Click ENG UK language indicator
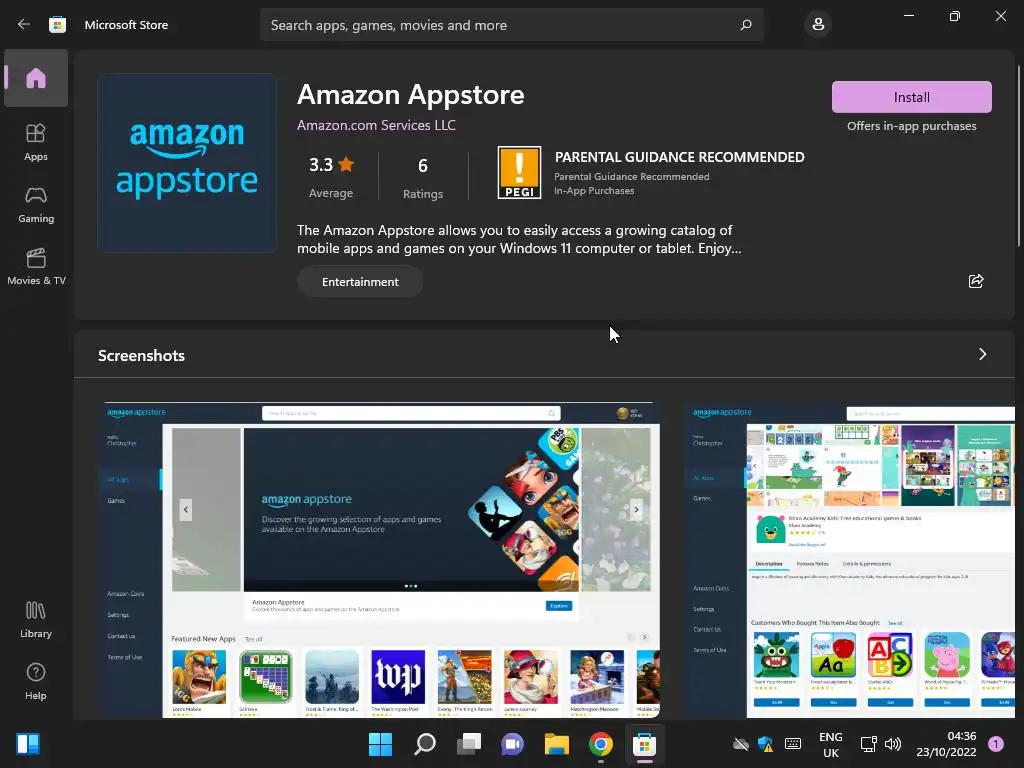Viewport: 1024px width, 768px height. click(831, 744)
